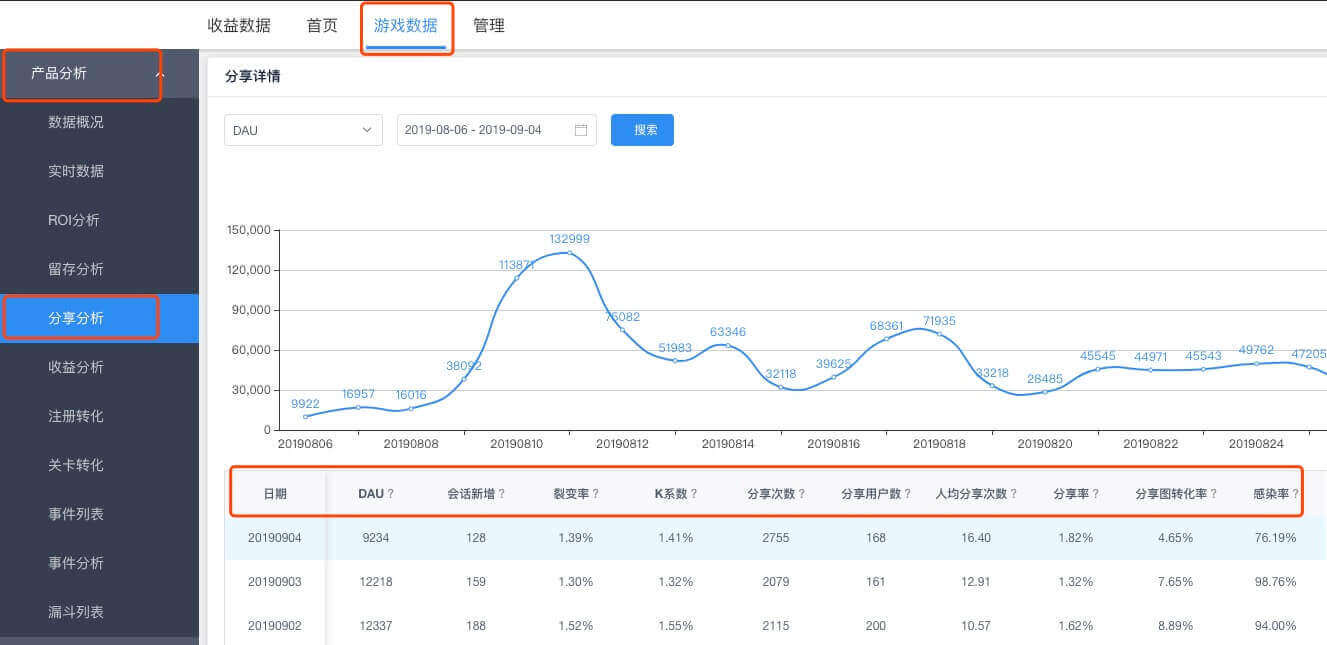Click the K系数 value 1.55%
Image resolution: width=1327 pixels, height=645 pixels.
point(675,626)
